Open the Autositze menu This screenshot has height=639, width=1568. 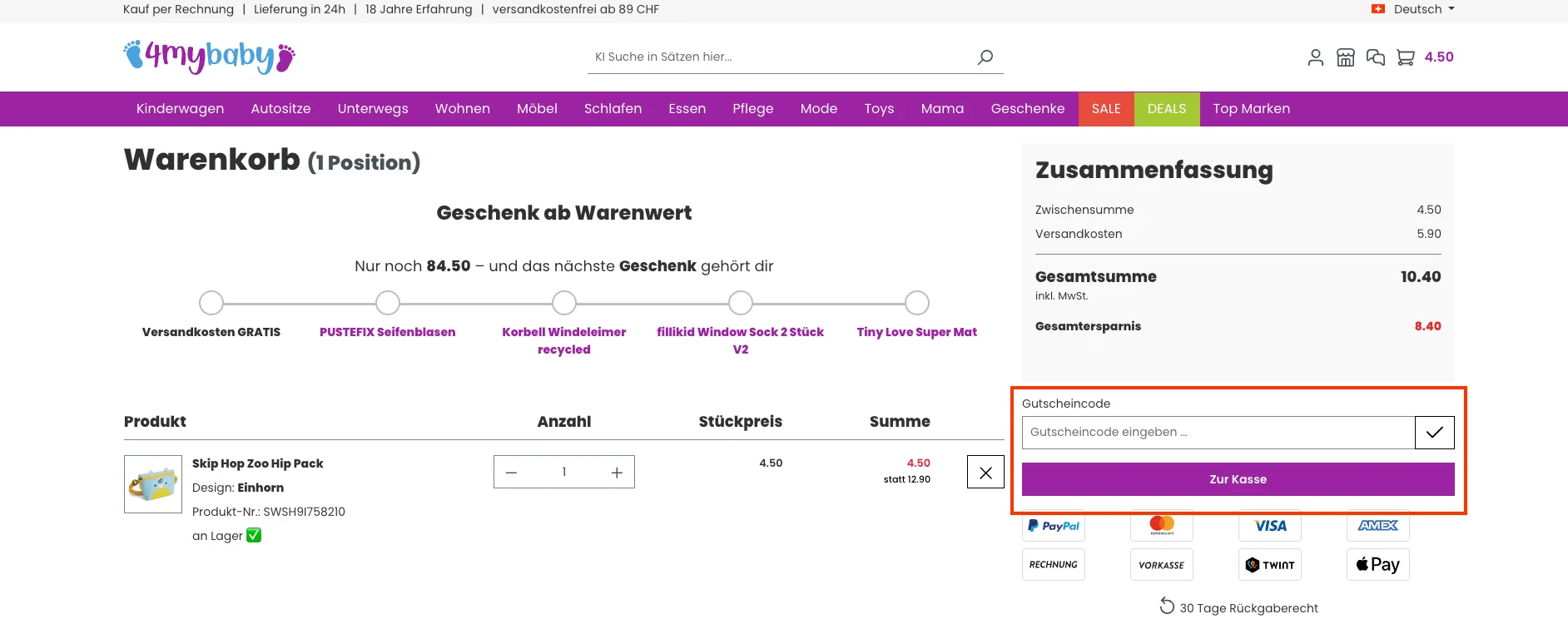(x=280, y=109)
